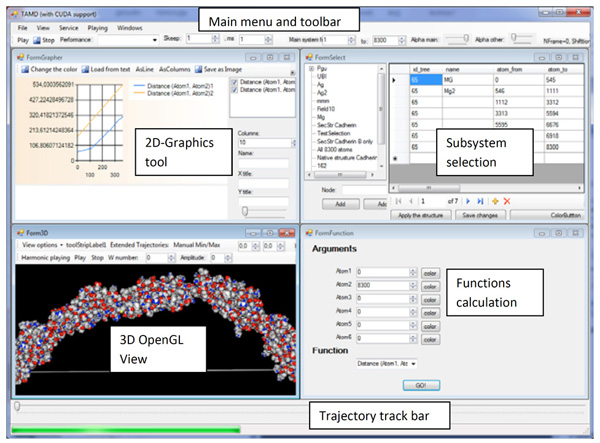Click the id_tree column header
This screenshot has height=443, width=600.
tap(426, 69)
